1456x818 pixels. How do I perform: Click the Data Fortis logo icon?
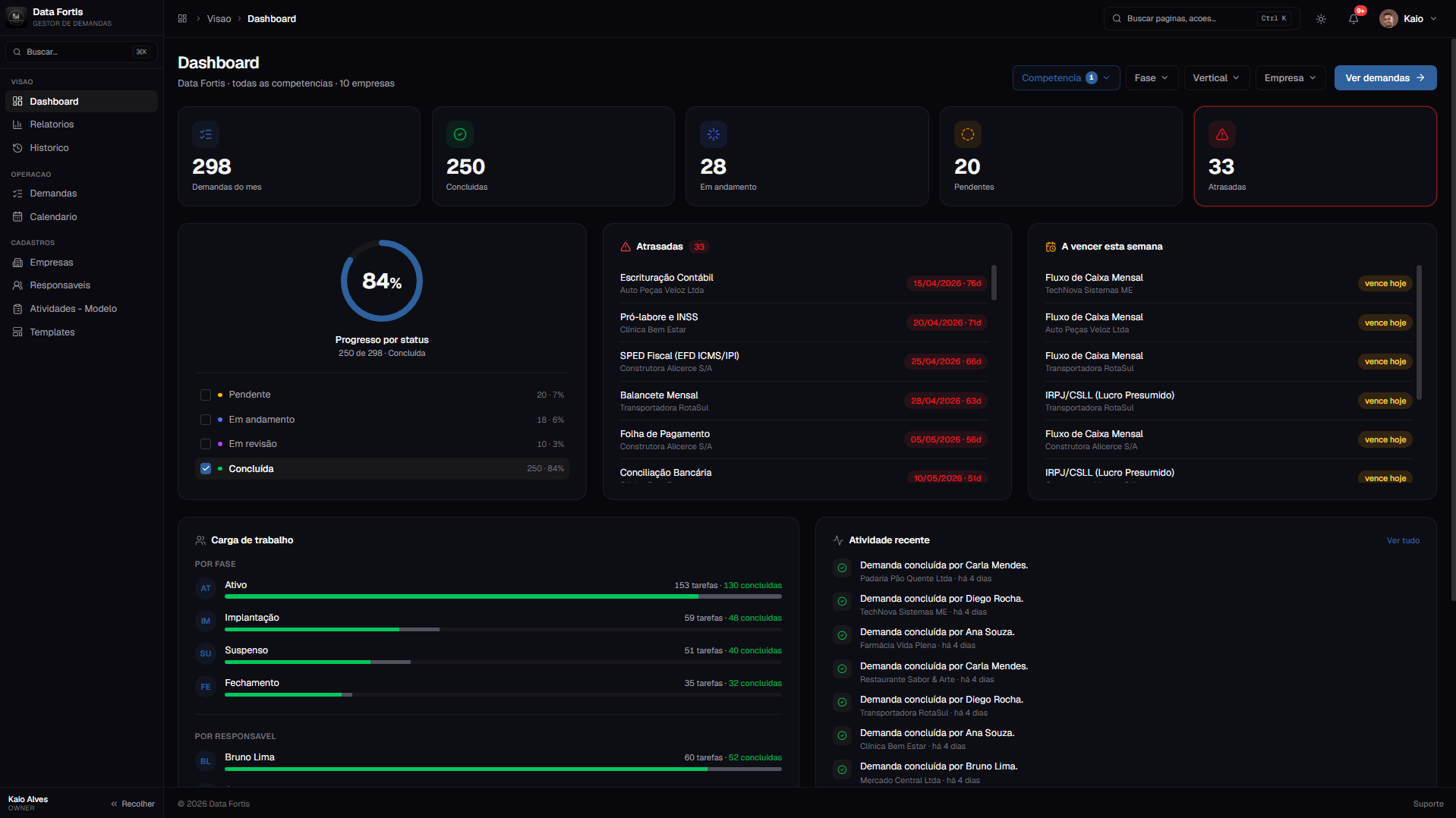(x=16, y=17)
